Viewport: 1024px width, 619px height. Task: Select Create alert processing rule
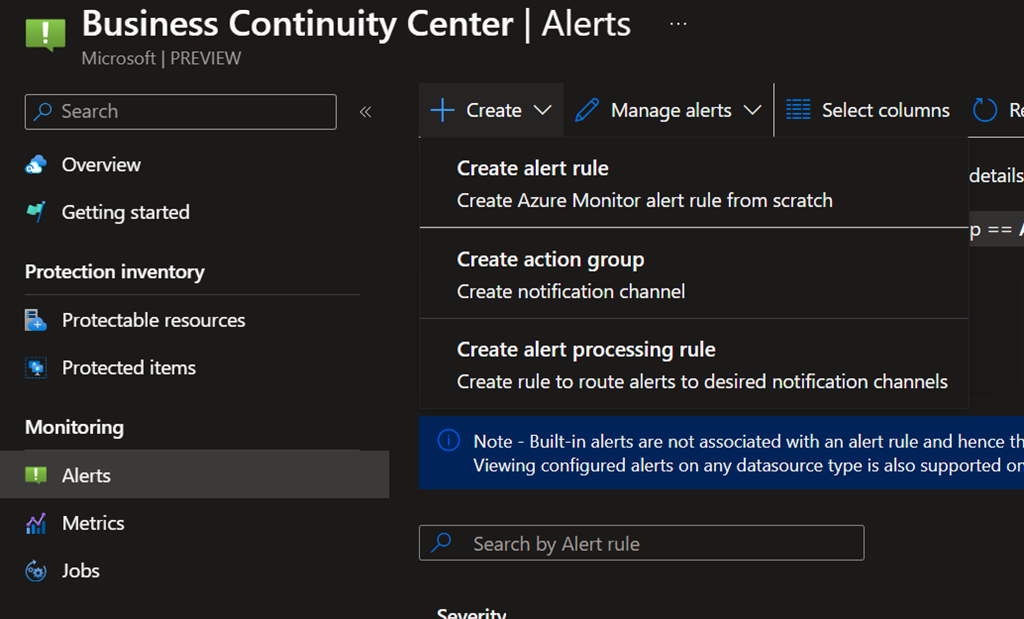586,350
